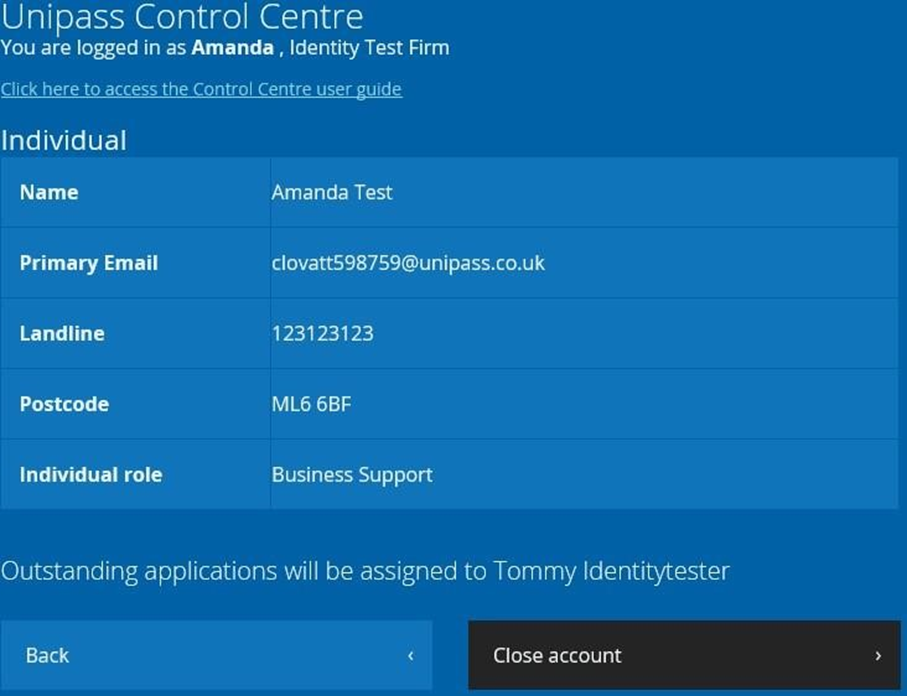907x696 pixels.
Task: Open the Control Centre user guide link
Action: click(201, 89)
